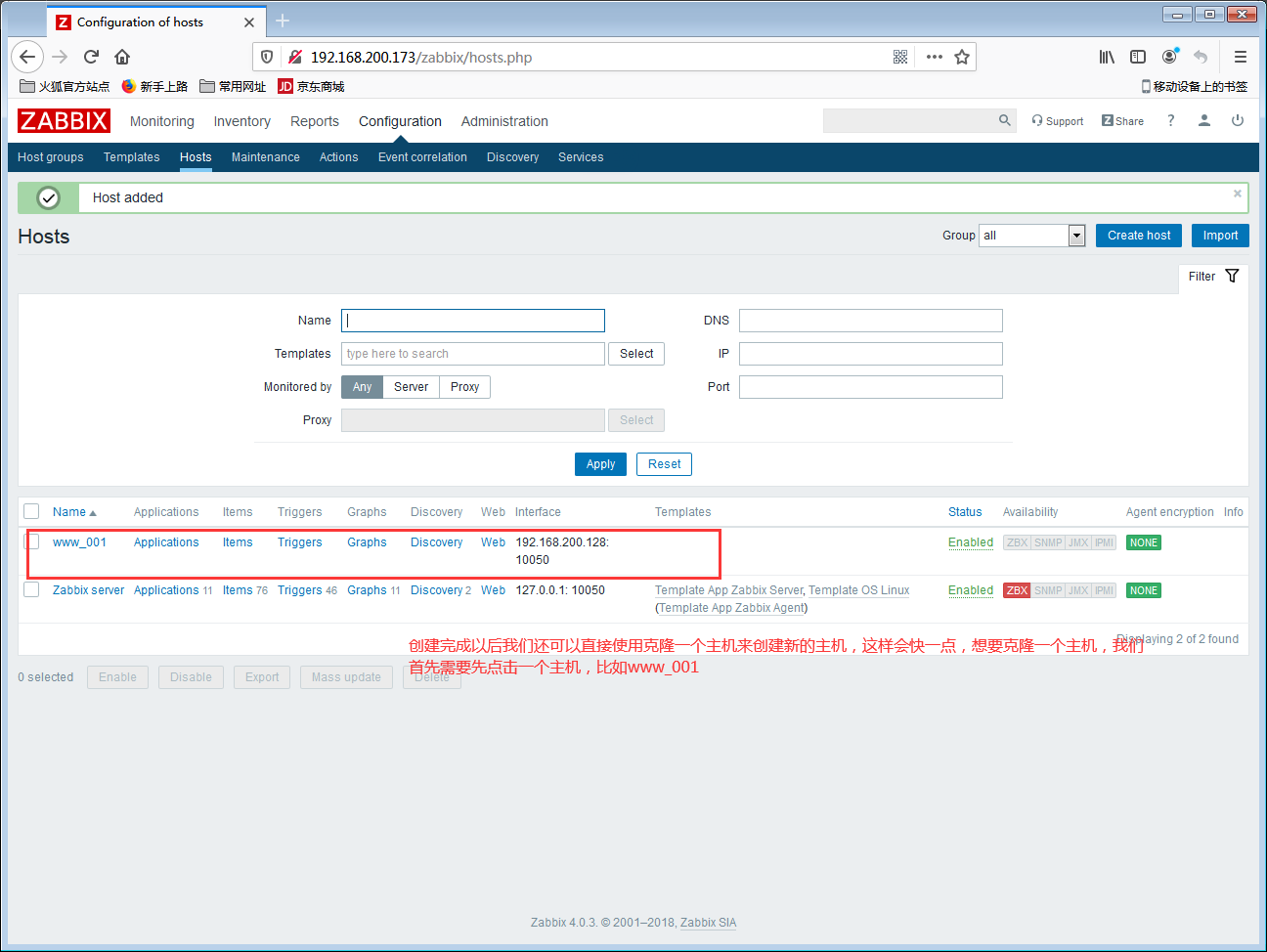Click the Zabbix search input box
Screen dimensions: 1267x952
point(909,120)
